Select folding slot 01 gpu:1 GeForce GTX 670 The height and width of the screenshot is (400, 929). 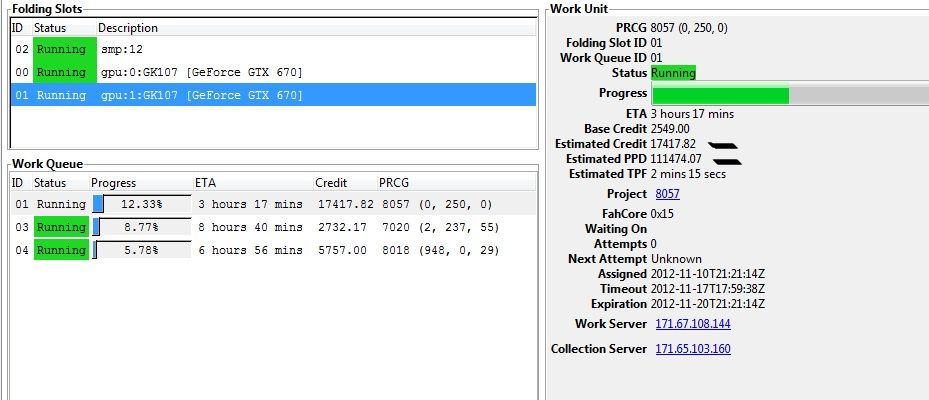coord(200,96)
